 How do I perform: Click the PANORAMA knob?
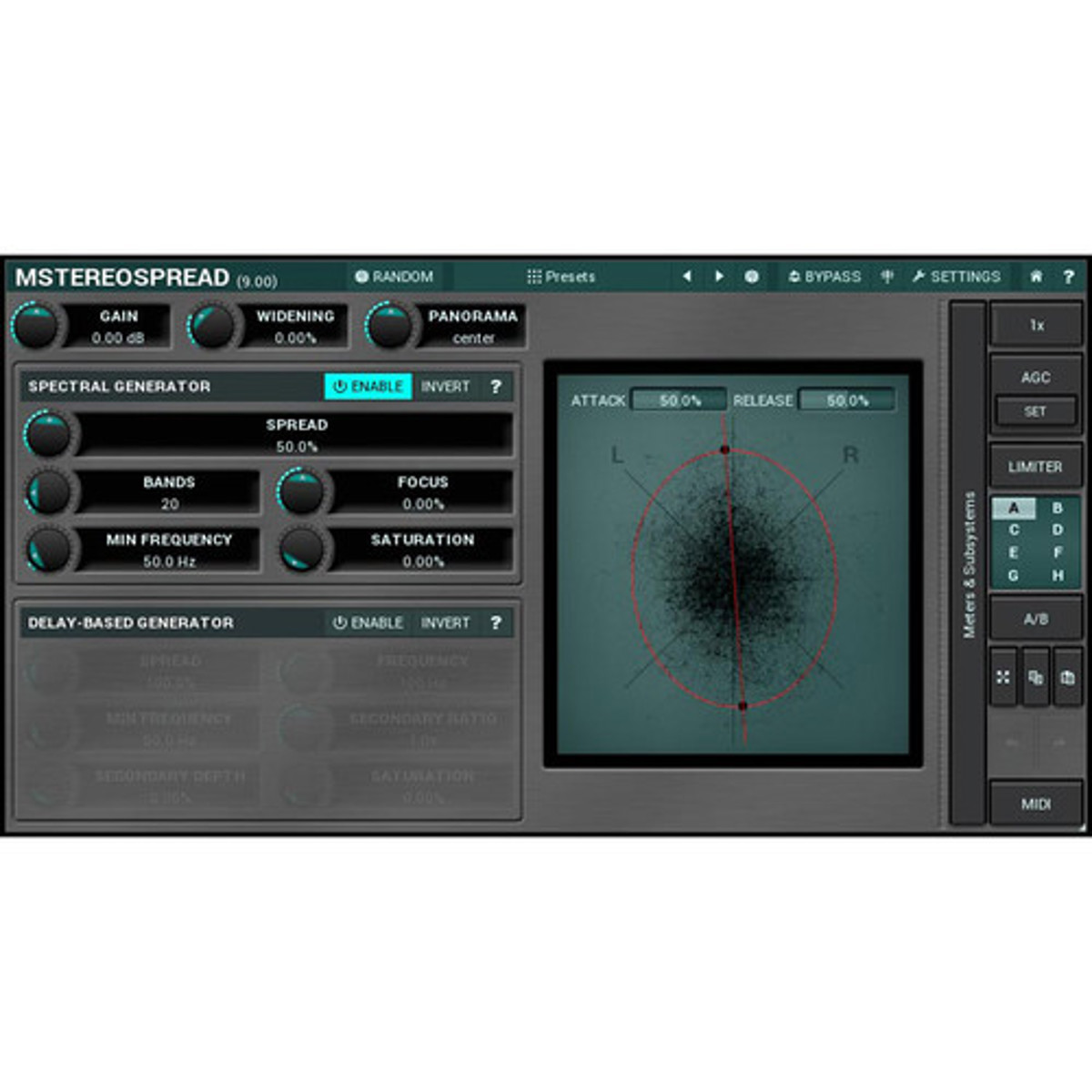tap(389, 327)
